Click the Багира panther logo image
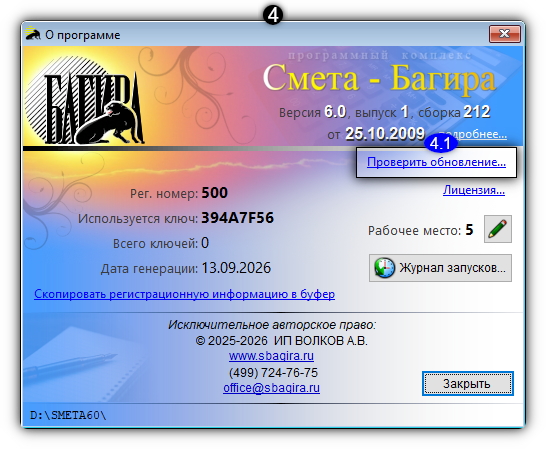The width and height of the screenshot is (546, 449). coord(85,100)
